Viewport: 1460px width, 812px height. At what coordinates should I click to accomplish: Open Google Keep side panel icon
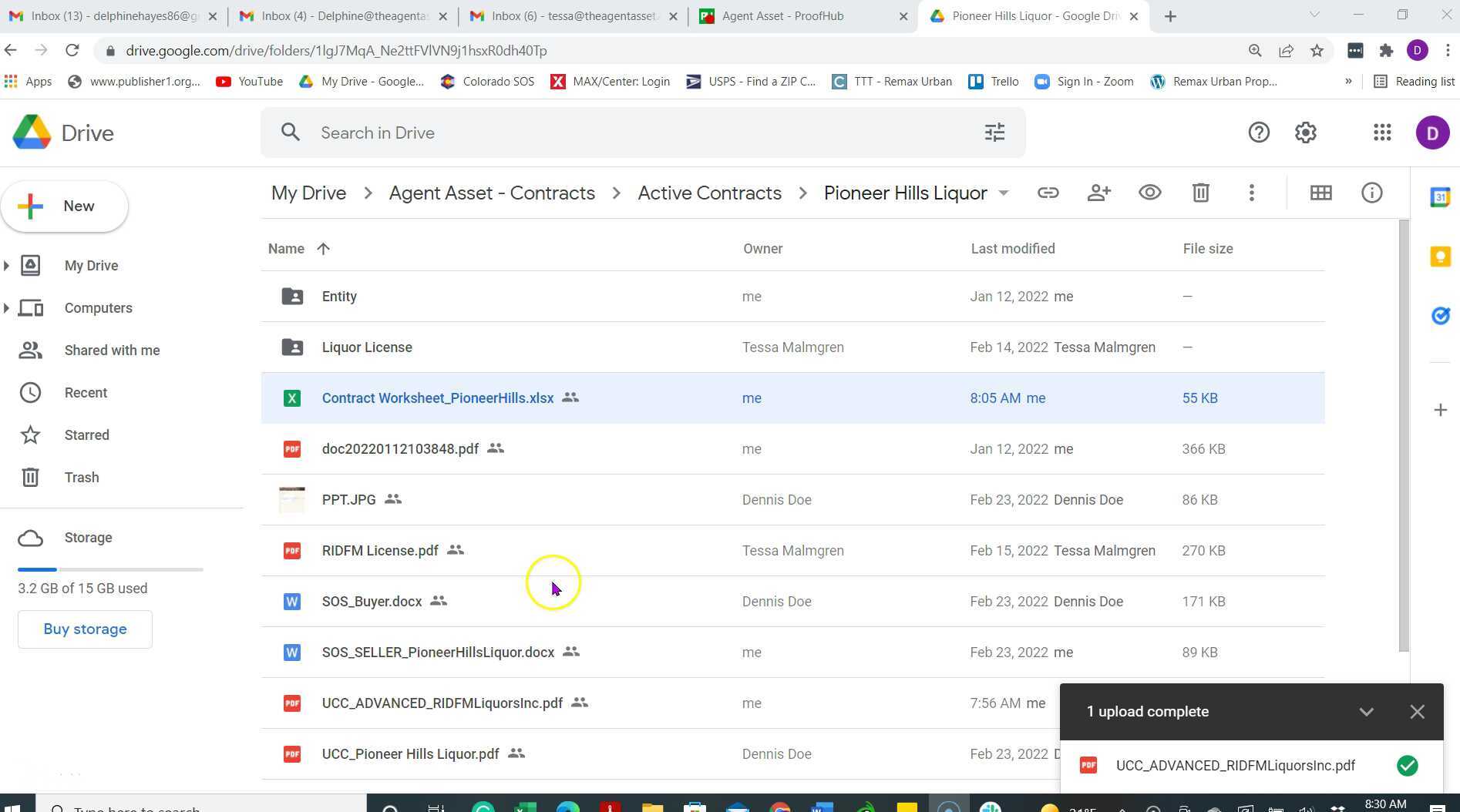click(x=1440, y=257)
